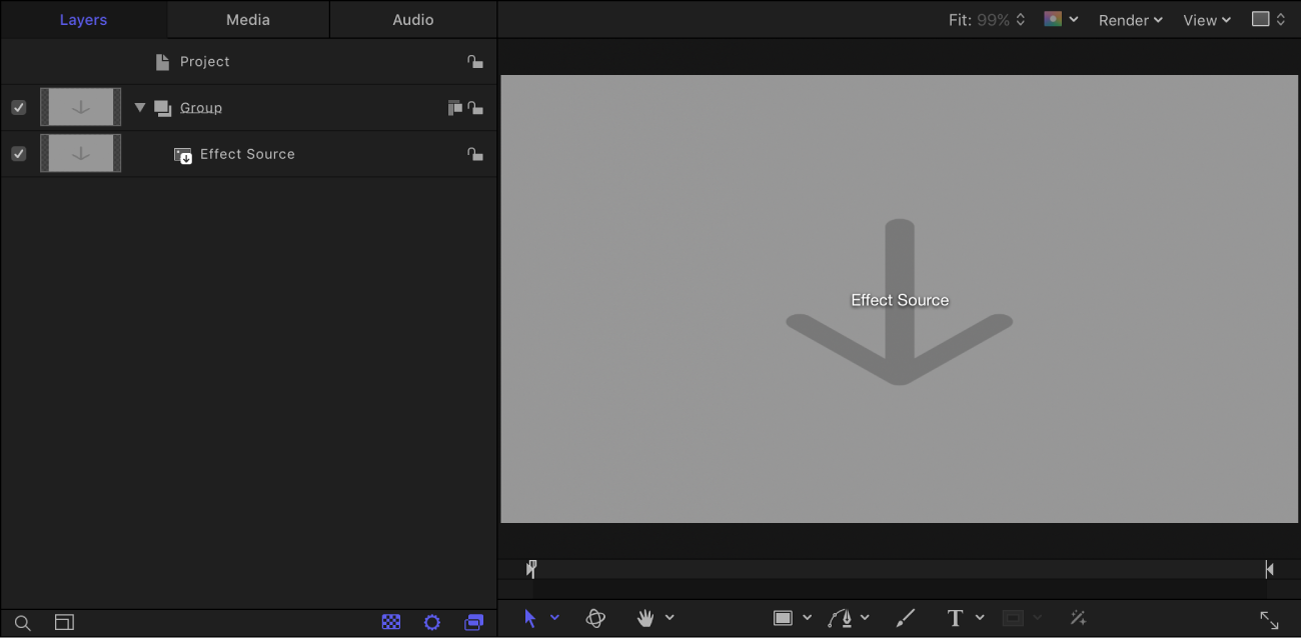Activate the 3D Transform tool

point(596,617)
